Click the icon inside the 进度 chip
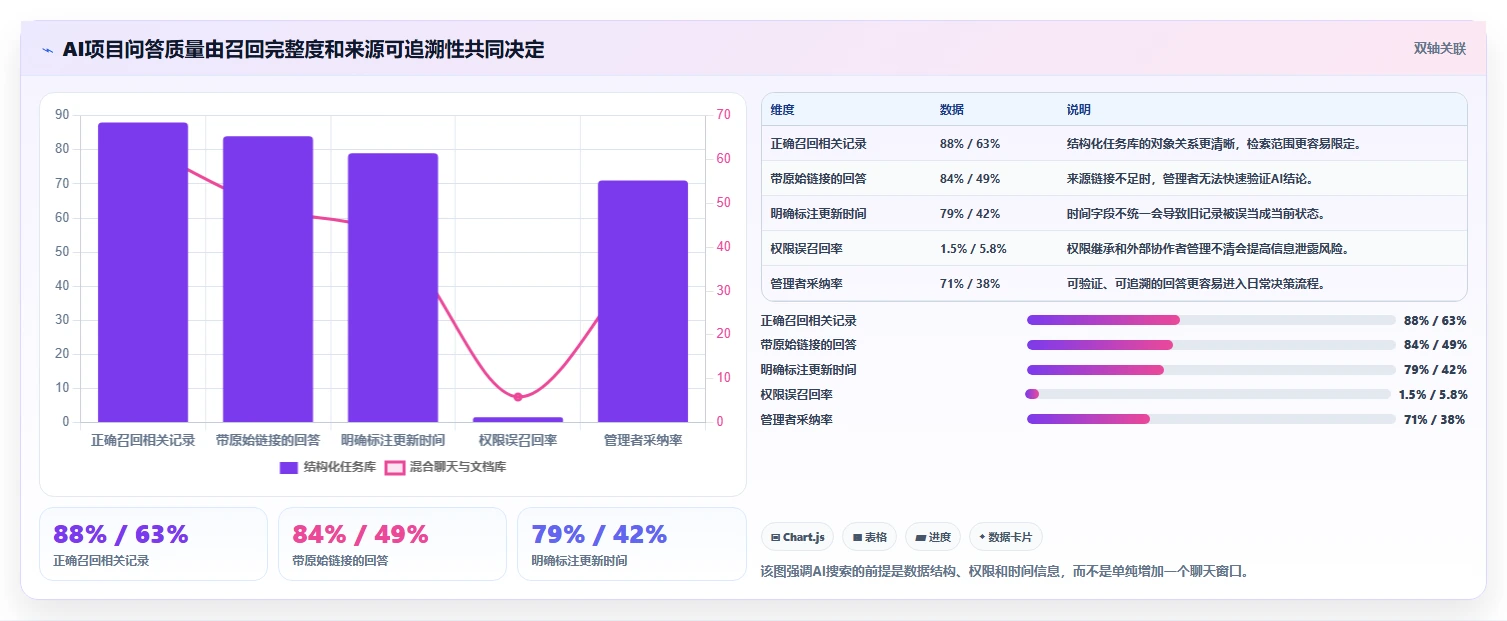The height and width of the screenshot is (621, 1507). coord(920,537)
